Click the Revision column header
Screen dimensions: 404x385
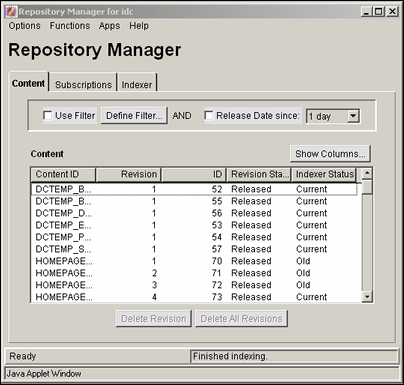tap(128, 174)
